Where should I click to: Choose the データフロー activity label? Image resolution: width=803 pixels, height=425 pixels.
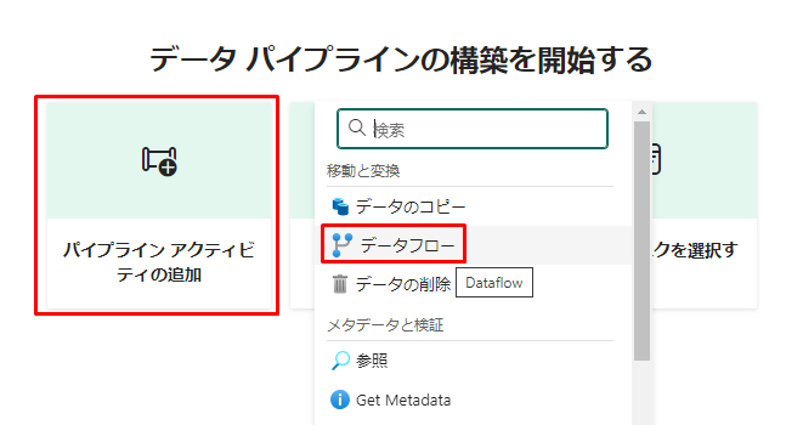407,245
